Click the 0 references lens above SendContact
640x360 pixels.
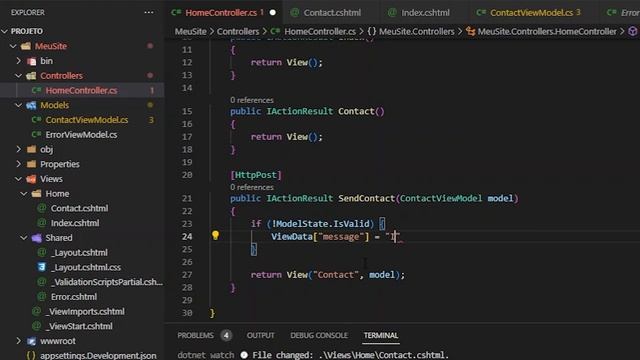[x=251, y=187]
